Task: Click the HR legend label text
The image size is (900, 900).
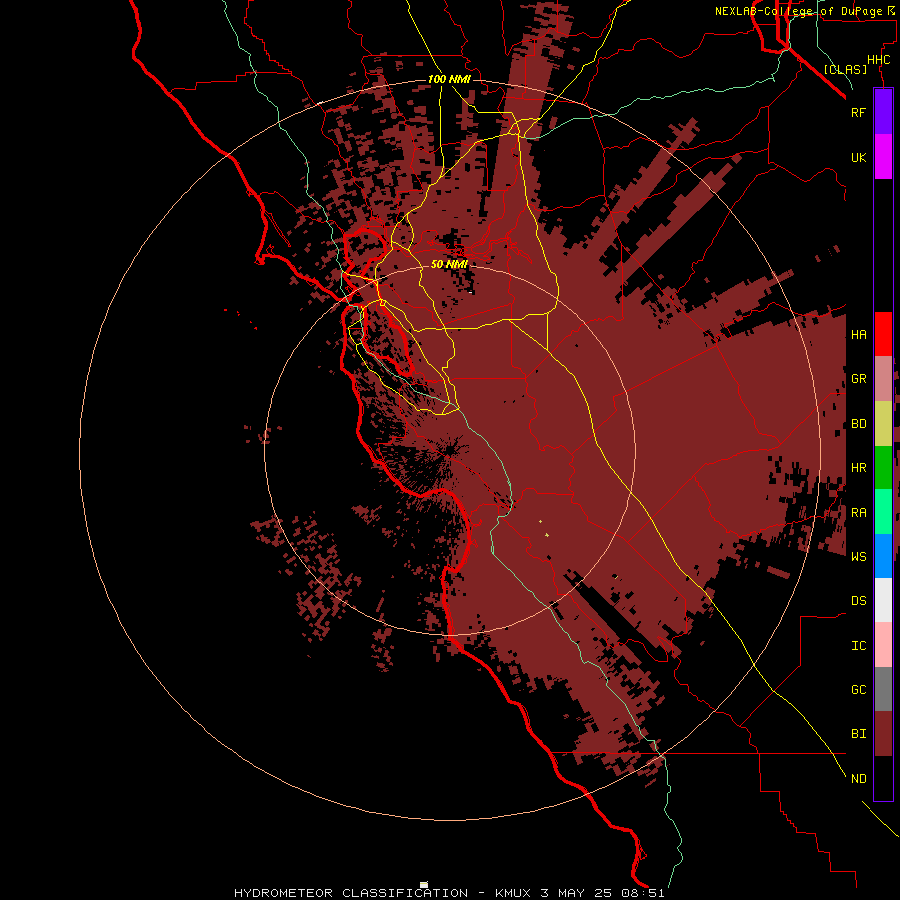Action: pyautogui.click(x=858, y=468)
